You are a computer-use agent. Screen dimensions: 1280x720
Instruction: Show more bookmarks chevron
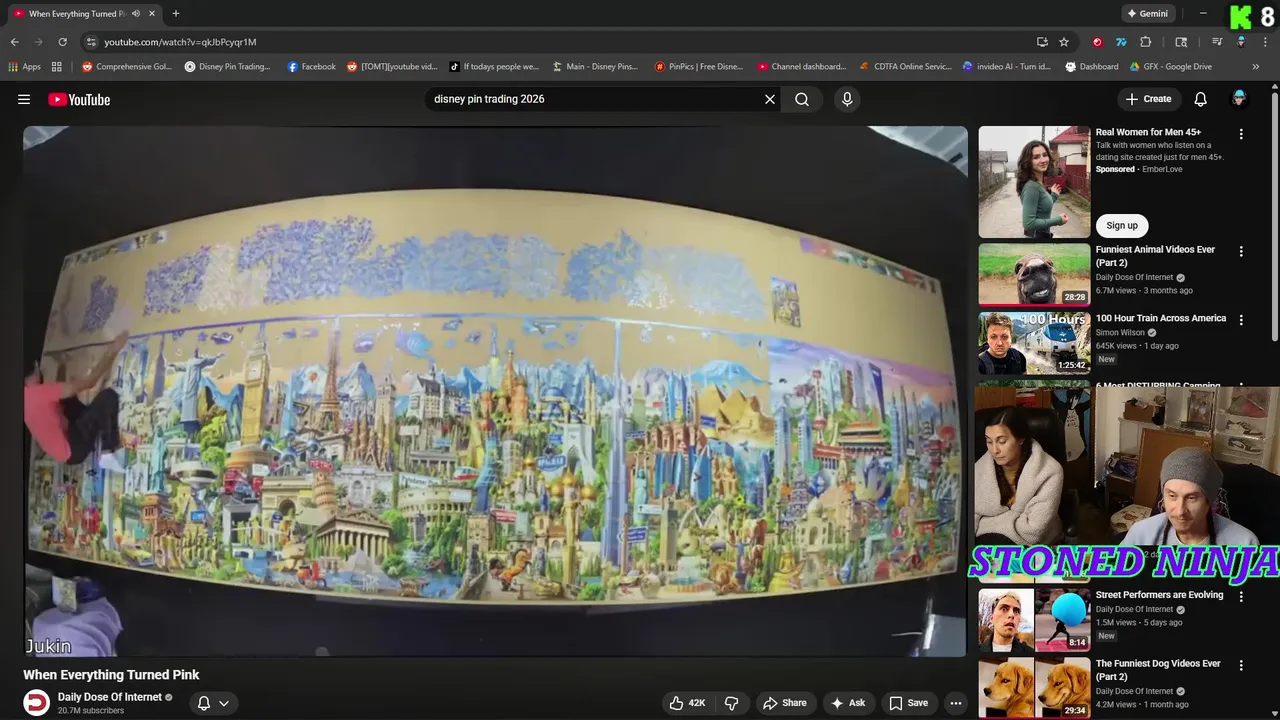click(1256, 67)
